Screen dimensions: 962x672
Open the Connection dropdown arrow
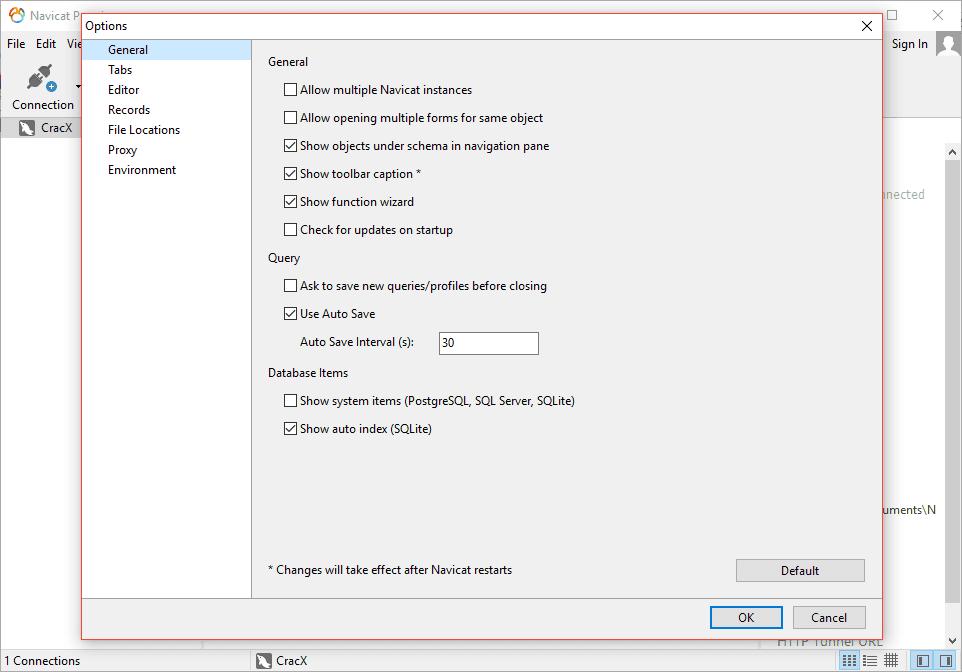77,85
